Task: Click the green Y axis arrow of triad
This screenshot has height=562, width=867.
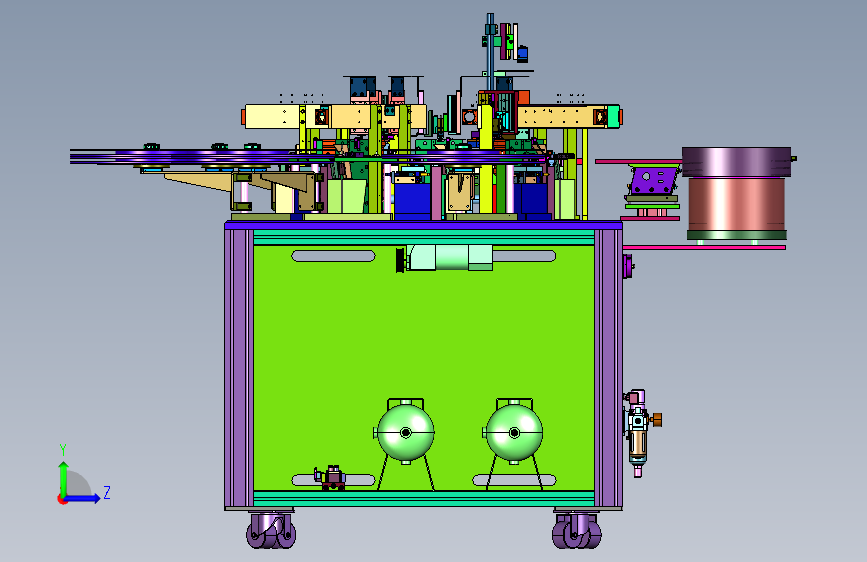Action: pyautogui.click(x=64, y=478)
